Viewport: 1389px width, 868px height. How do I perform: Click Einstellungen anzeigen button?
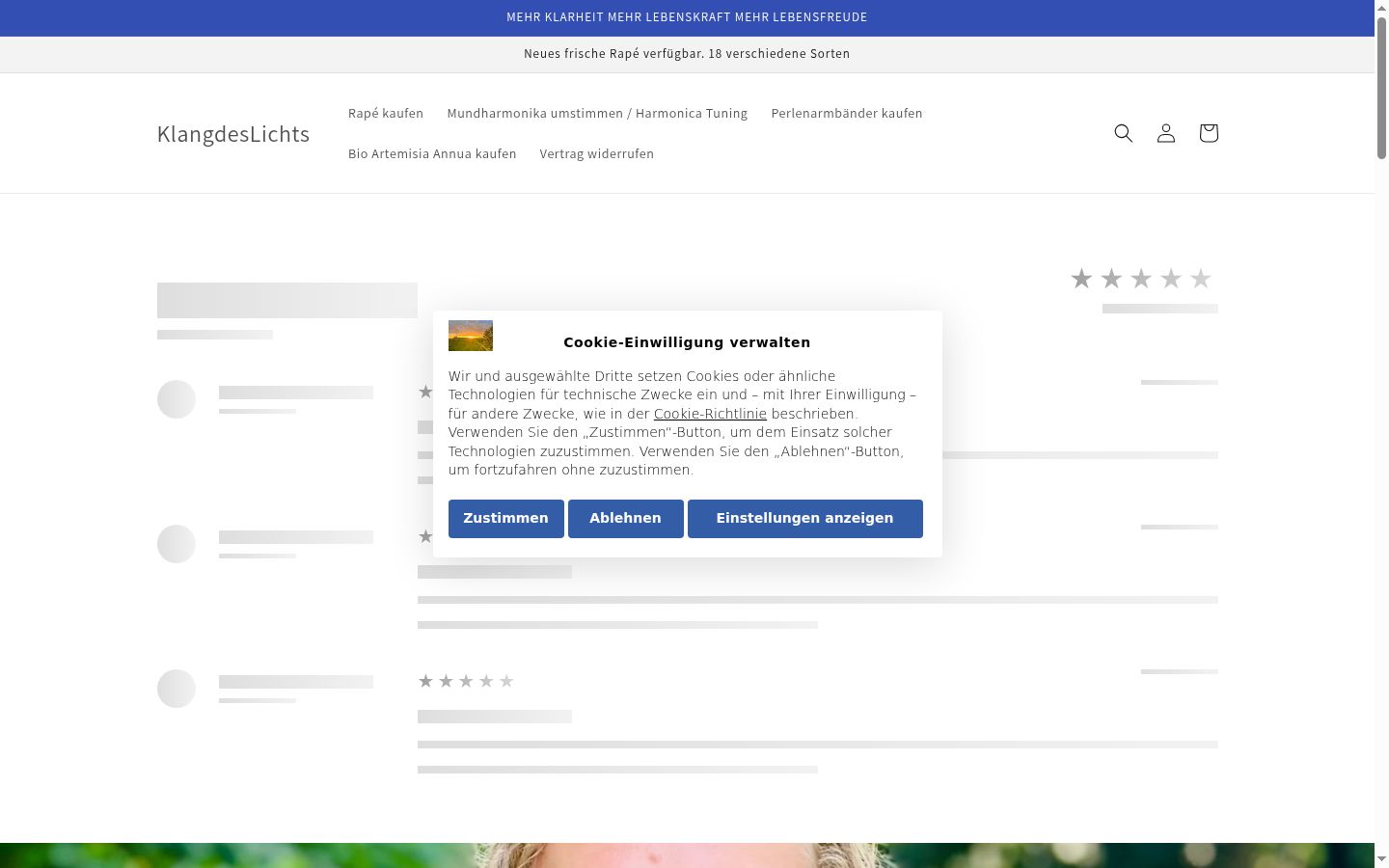click(805, 519)
